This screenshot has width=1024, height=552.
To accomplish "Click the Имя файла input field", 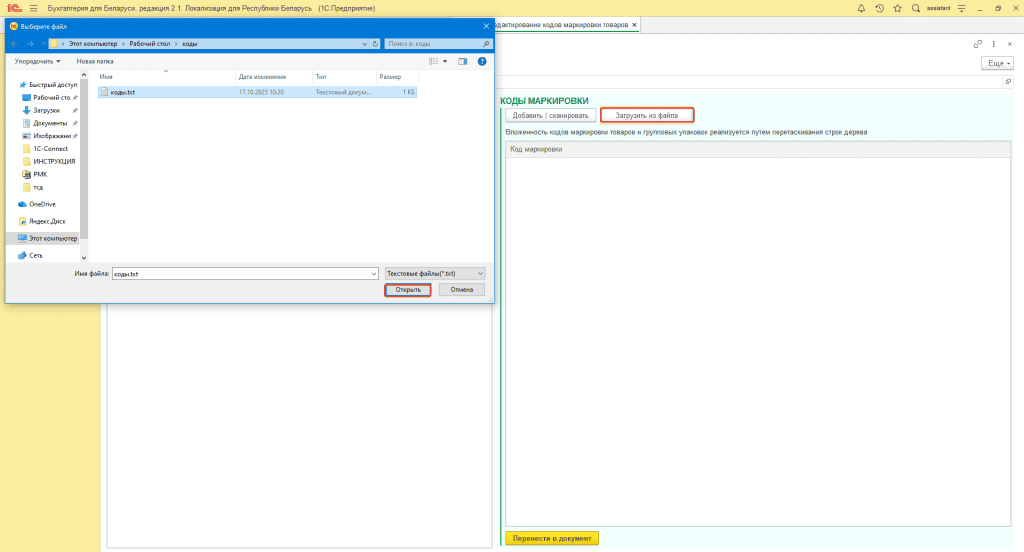I will tap(240, 273).
